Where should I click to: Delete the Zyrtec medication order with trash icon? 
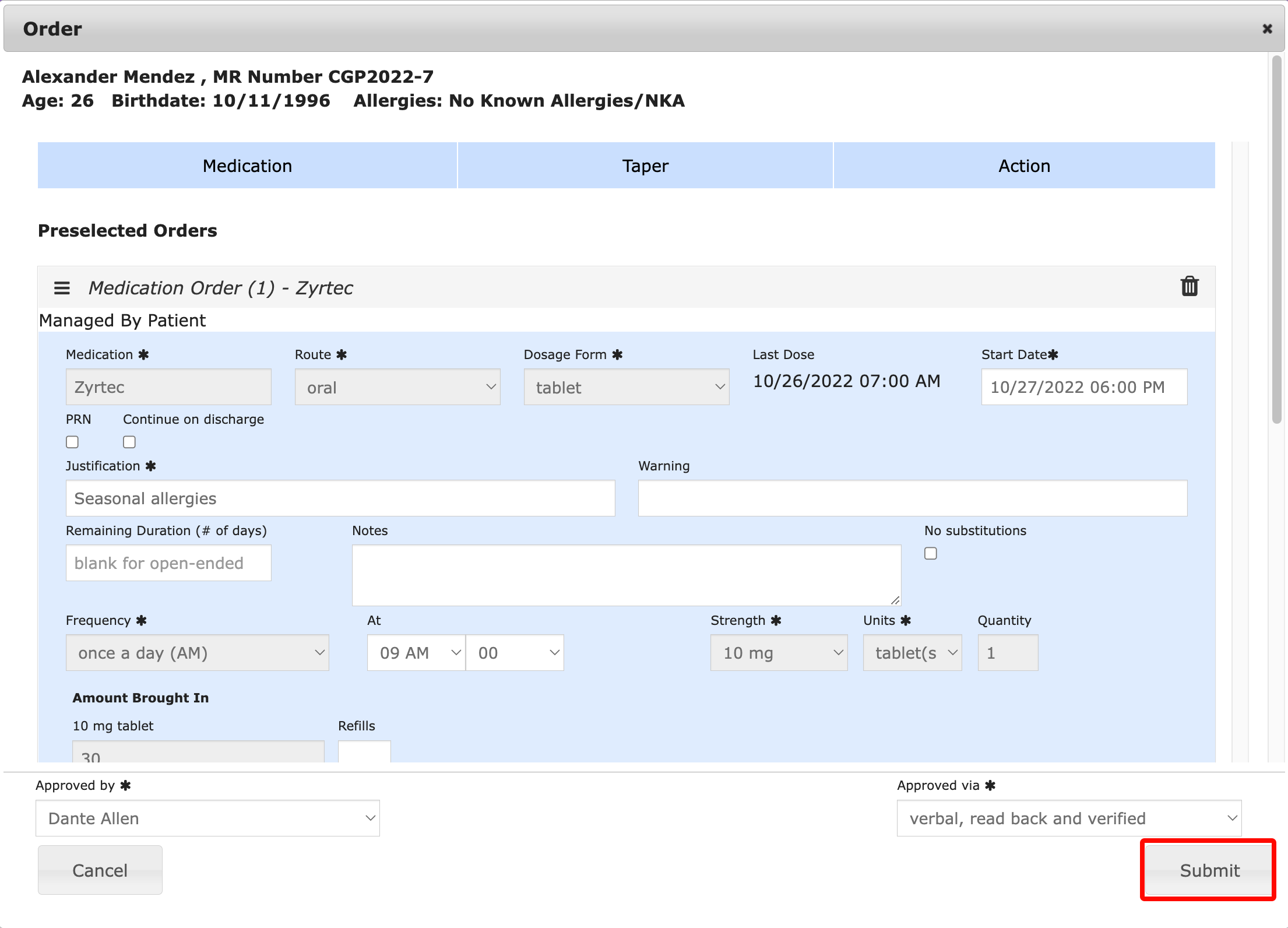point(1189,287)
